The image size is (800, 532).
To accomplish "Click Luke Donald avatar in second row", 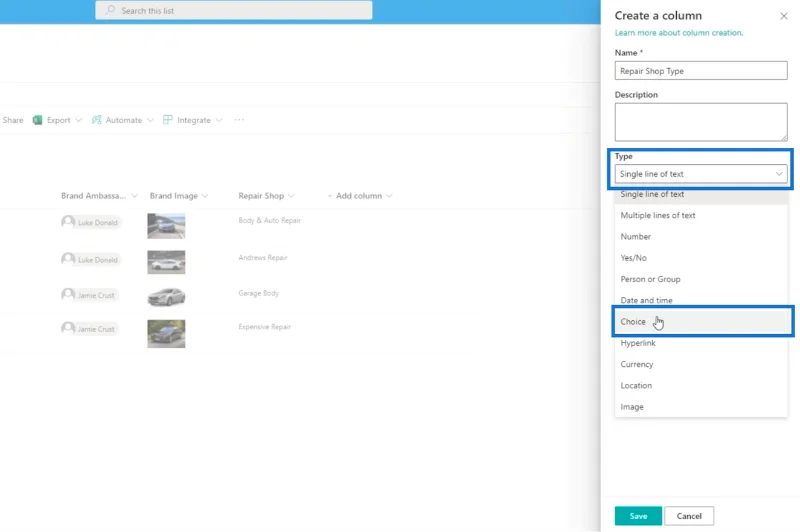I will pos(68,259).
